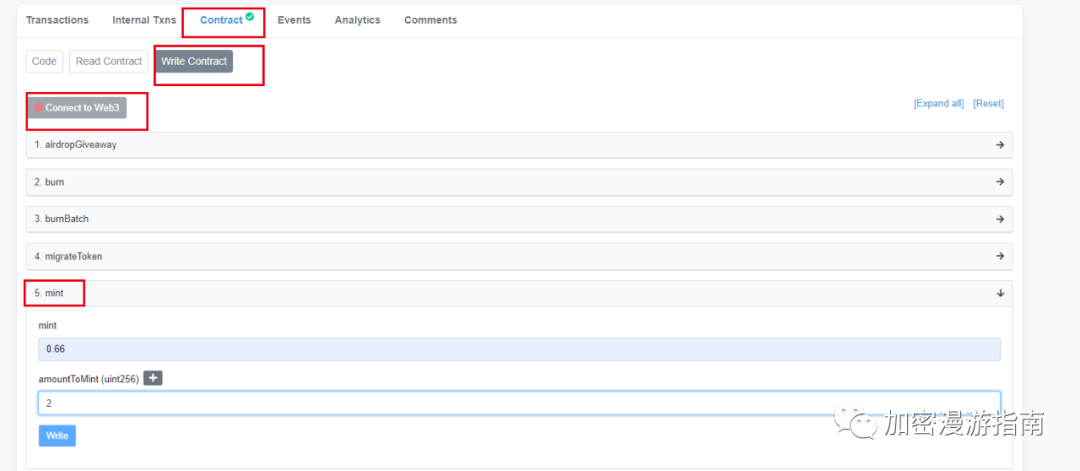
Task: Click the Reset link
Action: [x=988, y=104]
